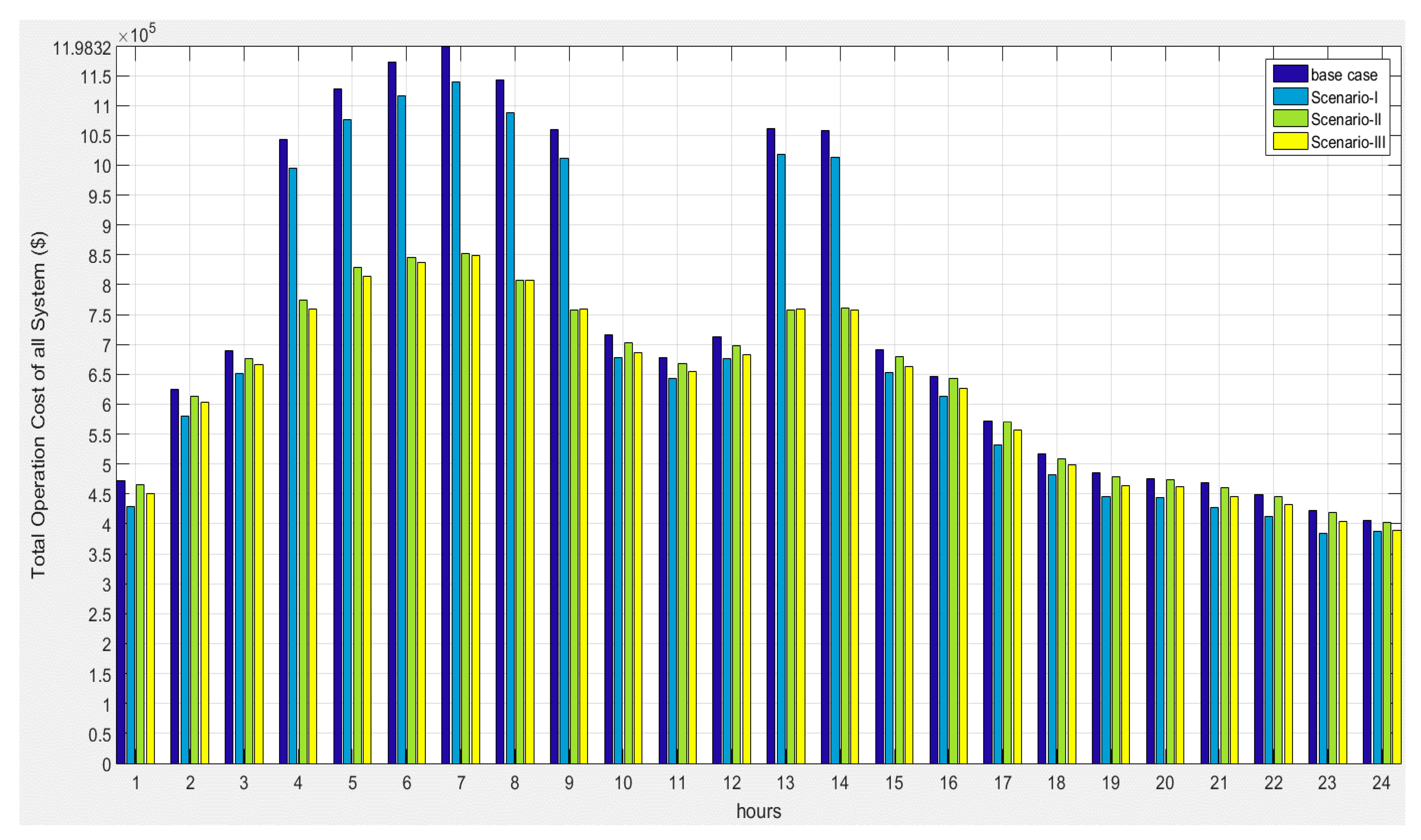Click the x-axis tick label 20

[1165, 783]
